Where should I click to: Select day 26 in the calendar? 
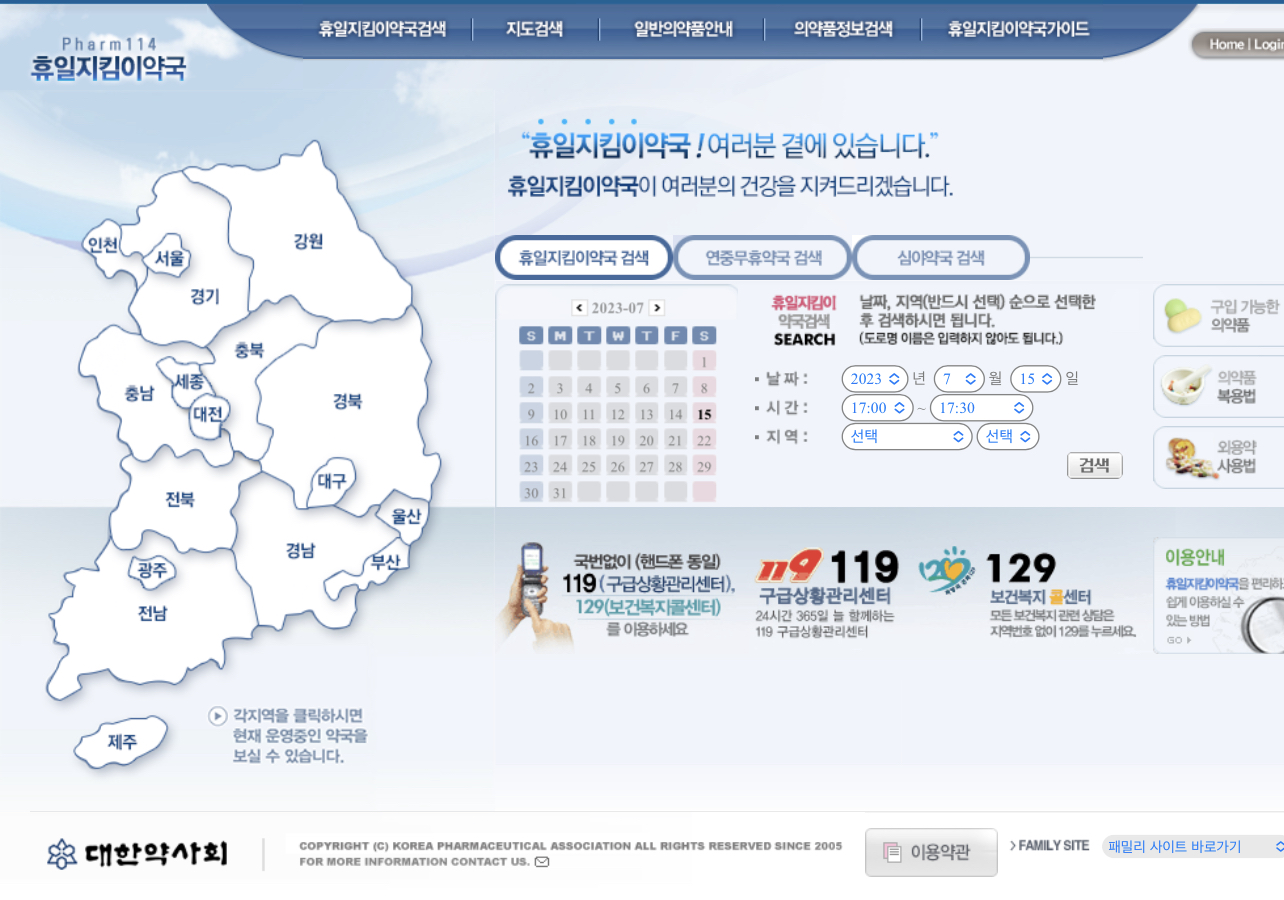pos(617,466)
